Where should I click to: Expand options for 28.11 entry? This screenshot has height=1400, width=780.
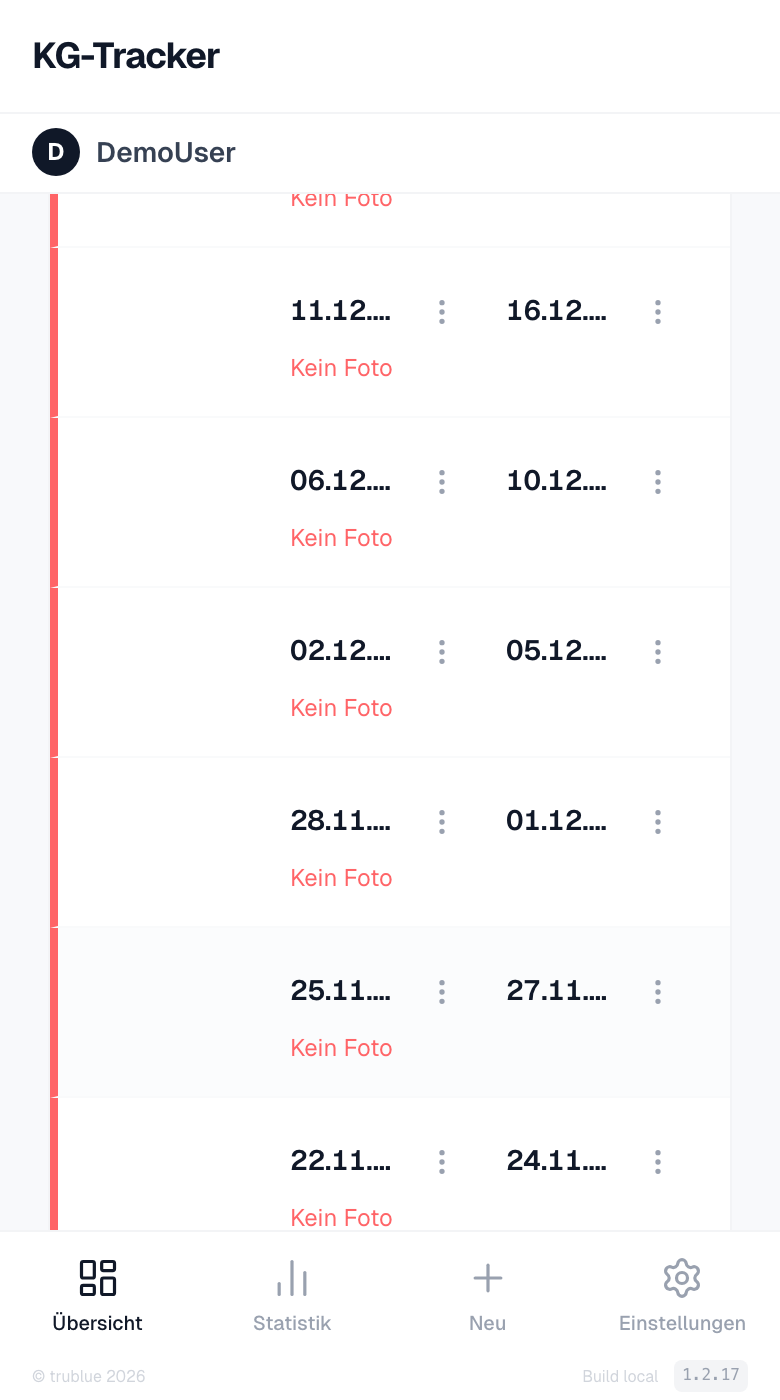[441, 822]
